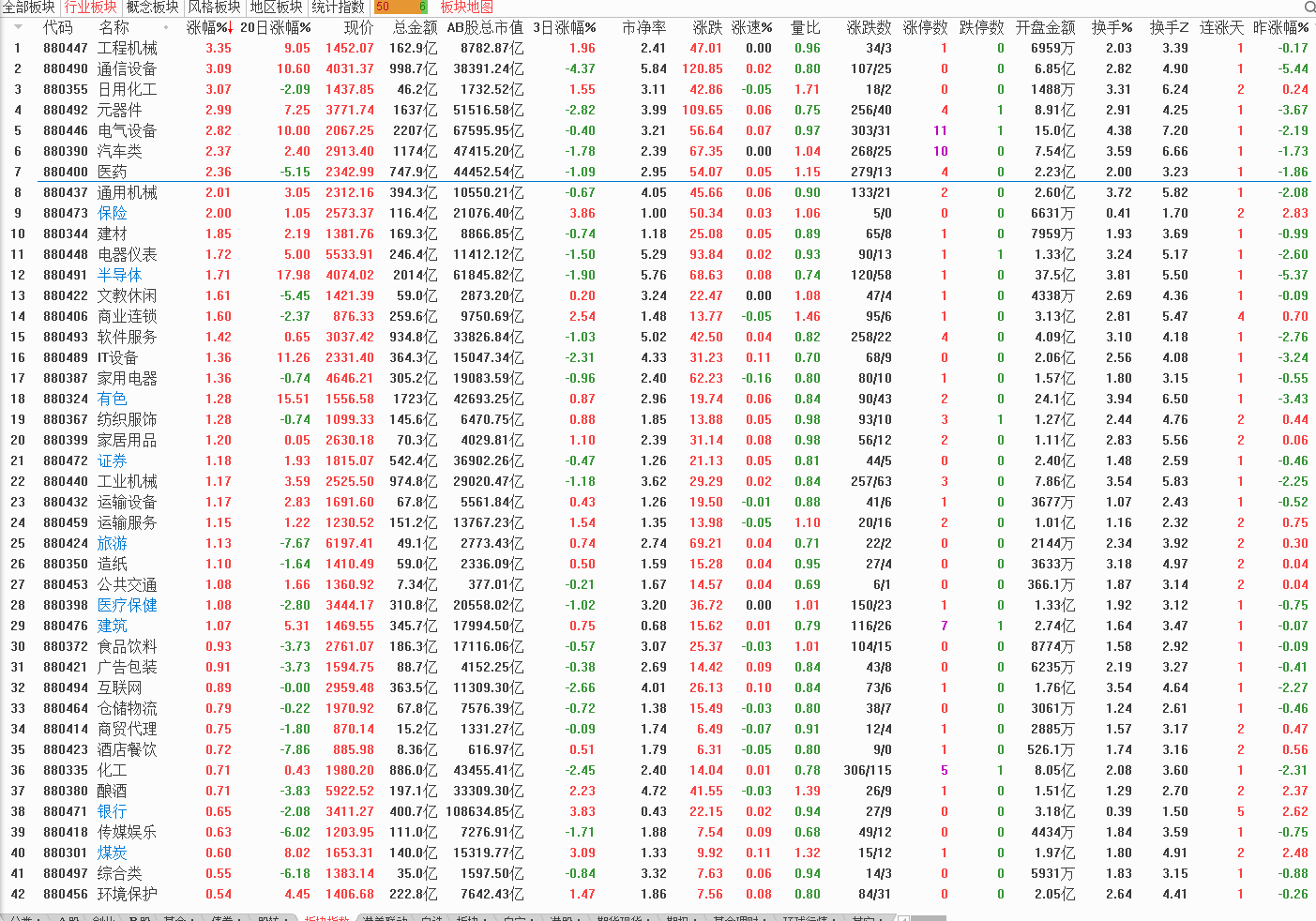This screenshot has width=1316, height=921.
Task: Sort by the 连涨天 column header
Action: click(1222, 28)
